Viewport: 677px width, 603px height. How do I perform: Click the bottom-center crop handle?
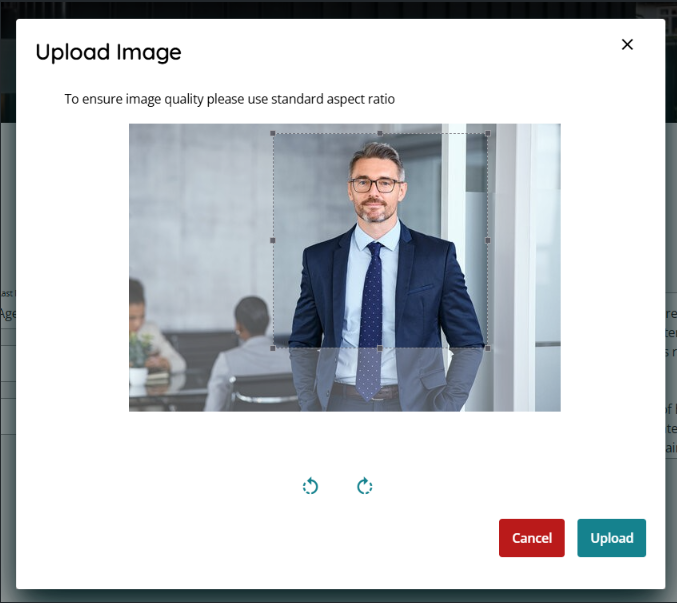tap(380, 348)
